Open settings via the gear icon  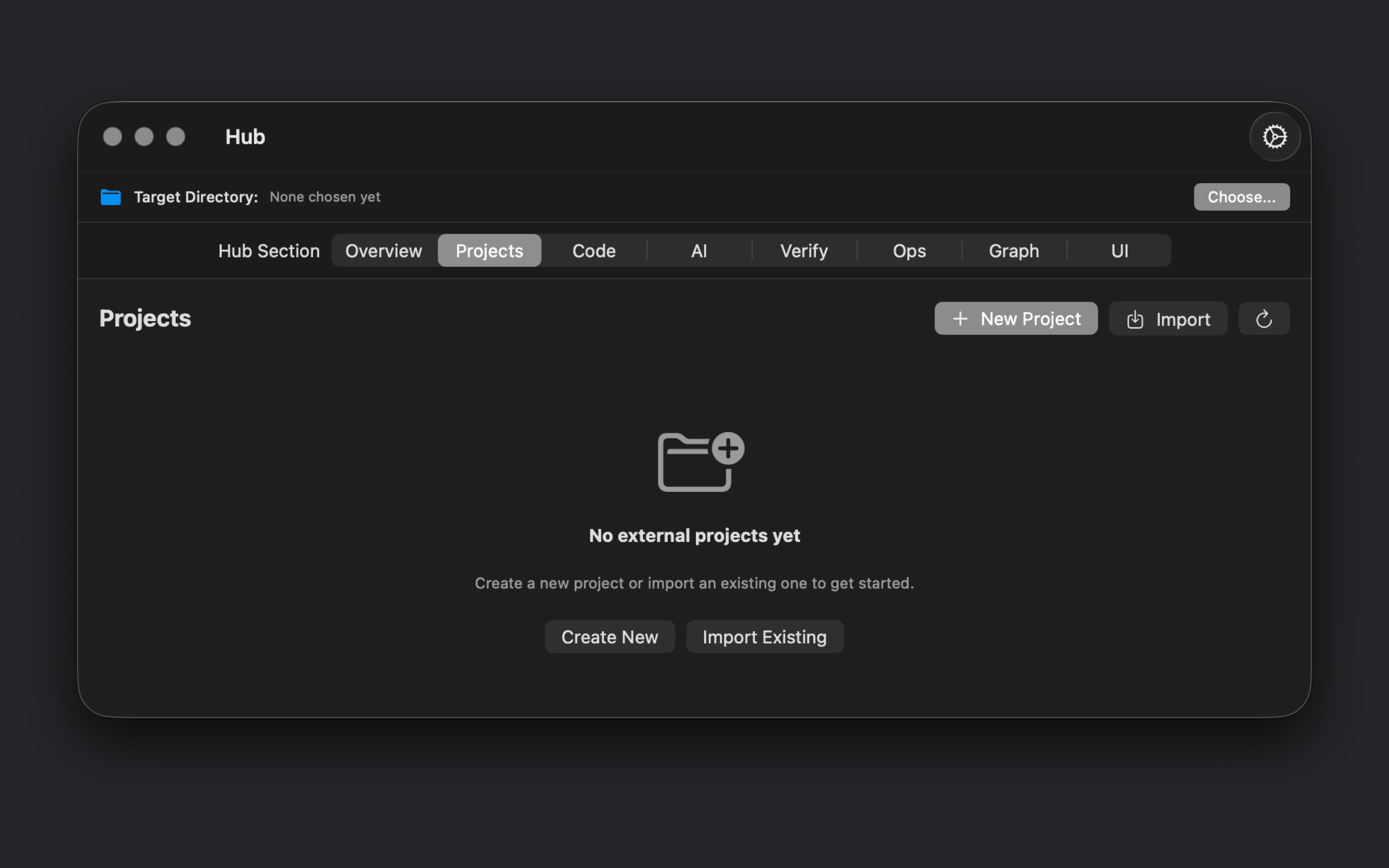coord(1274,136)
